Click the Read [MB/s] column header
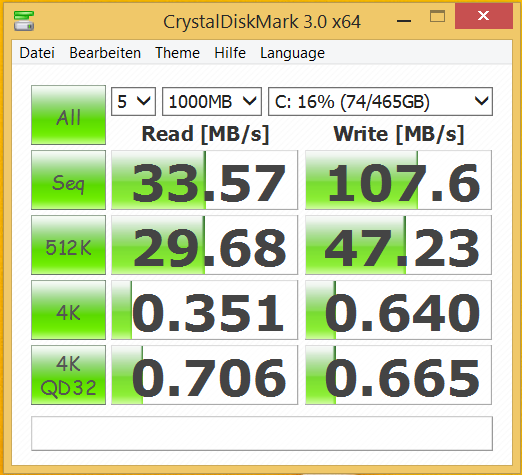Viewport: 522px width, 475px height. [205, 134]
